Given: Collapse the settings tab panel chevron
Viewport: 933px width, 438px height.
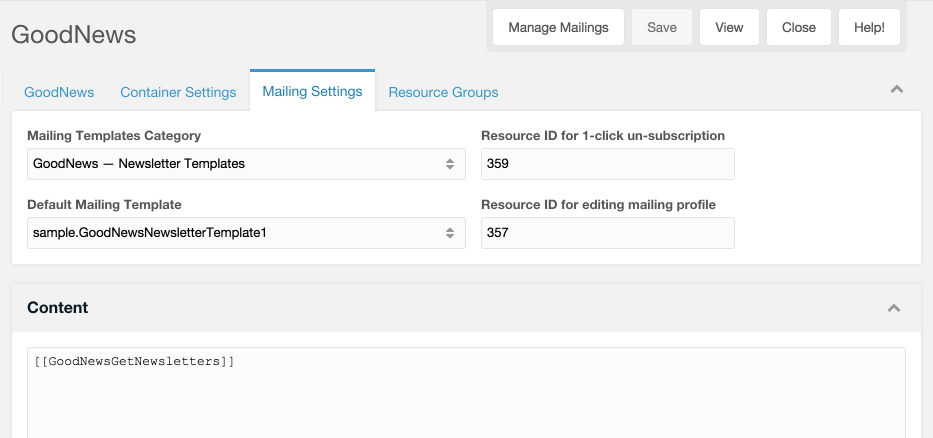Looking at the screenshot, I should [x=897, y=90].
